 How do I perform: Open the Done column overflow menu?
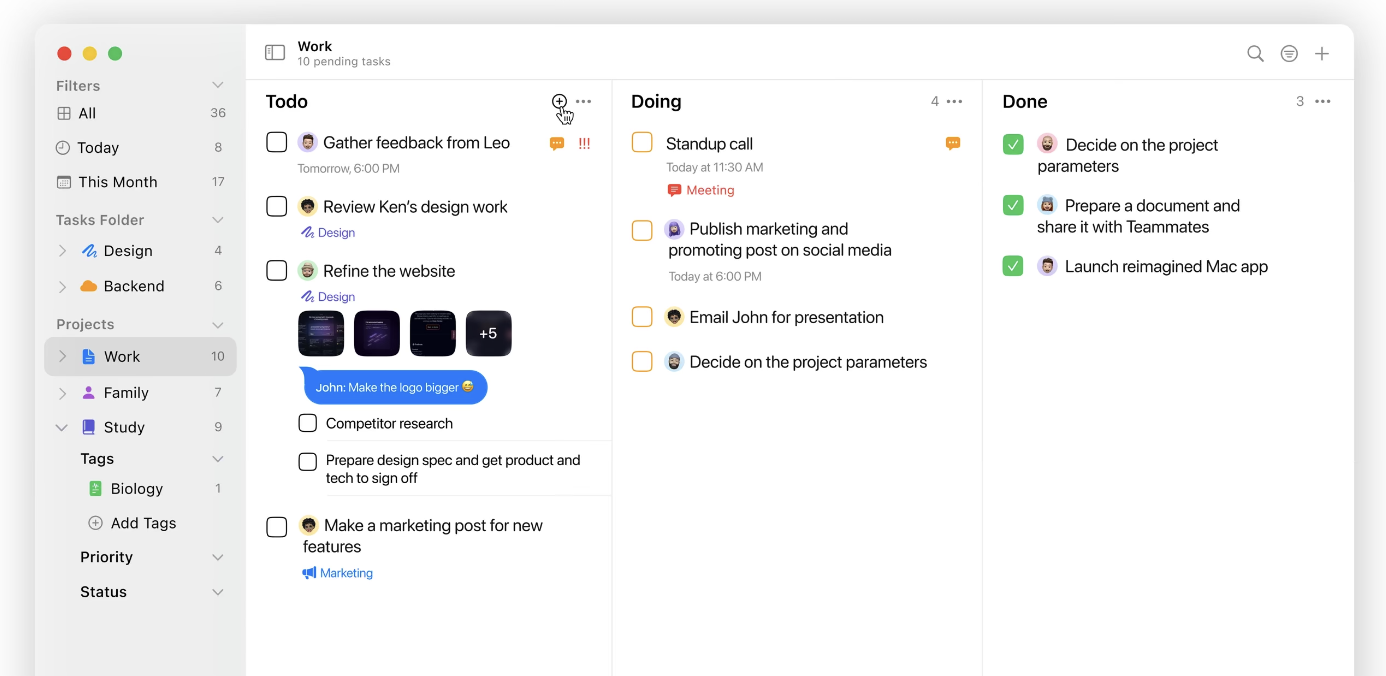pyautogui.click(x=1322, y=101)
